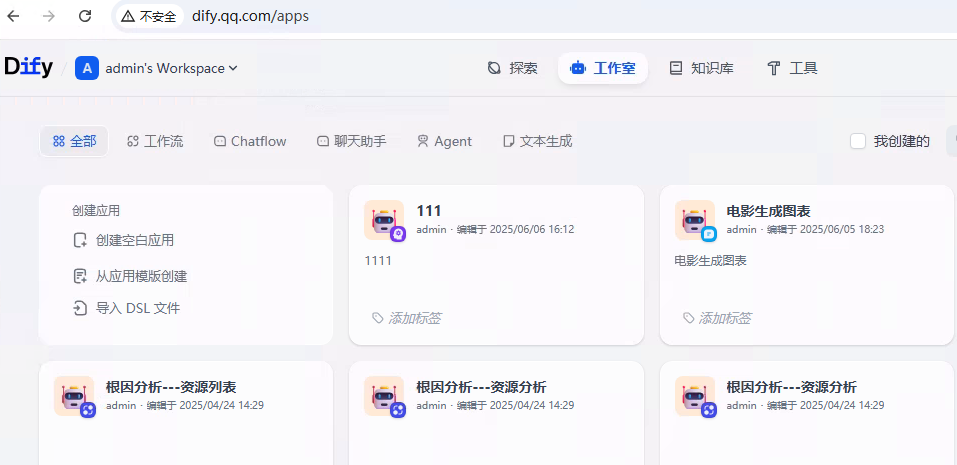Click the 不安全 site security warning icon
Screen dimensions: 957x465
pyautogui.click(x=128, y=16)
